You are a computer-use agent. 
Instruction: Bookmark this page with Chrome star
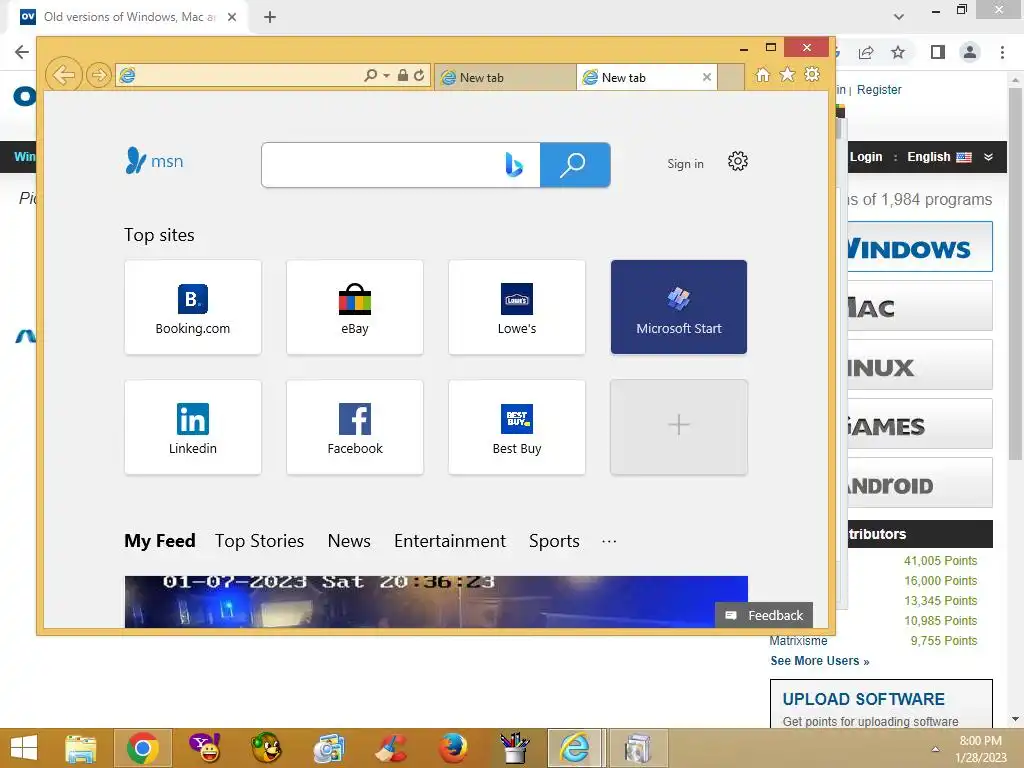click(x=898, y=52)
